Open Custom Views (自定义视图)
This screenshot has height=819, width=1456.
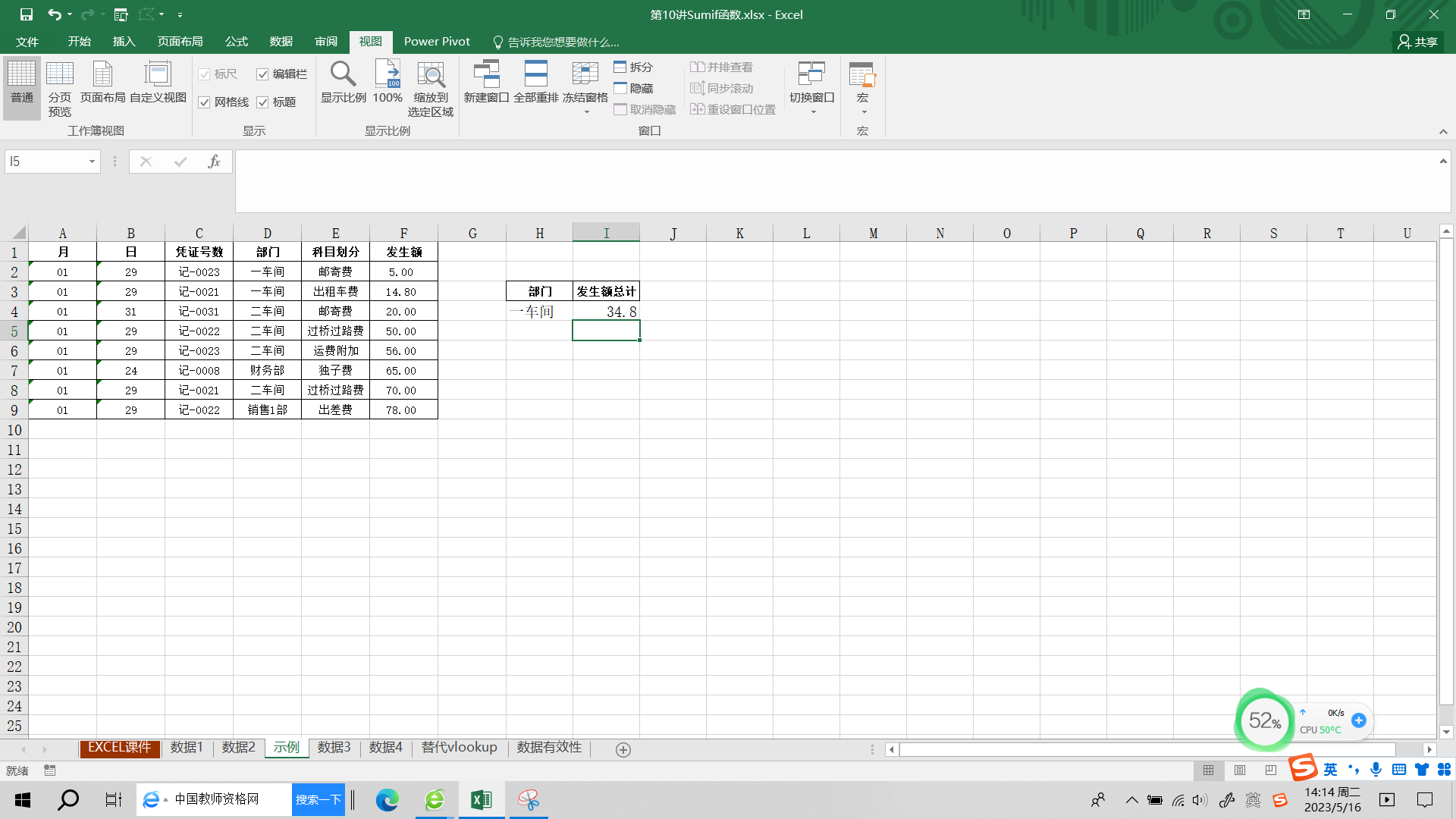click(x=158, y=82)
